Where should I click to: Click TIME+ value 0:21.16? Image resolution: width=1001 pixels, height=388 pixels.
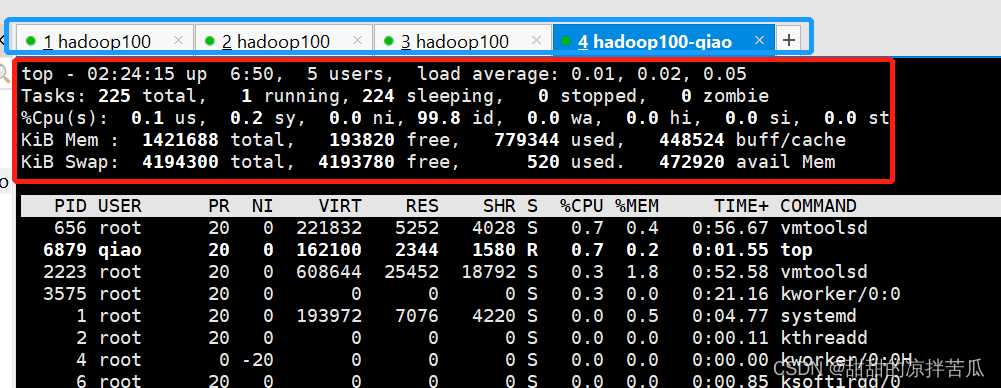730,294
